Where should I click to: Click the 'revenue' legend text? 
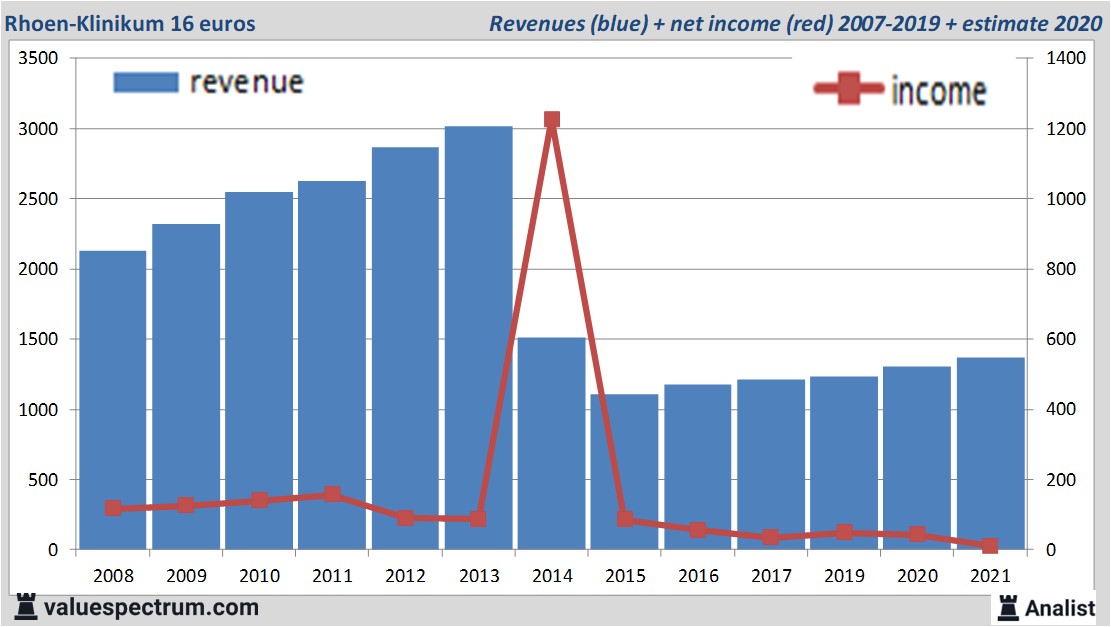247,82
